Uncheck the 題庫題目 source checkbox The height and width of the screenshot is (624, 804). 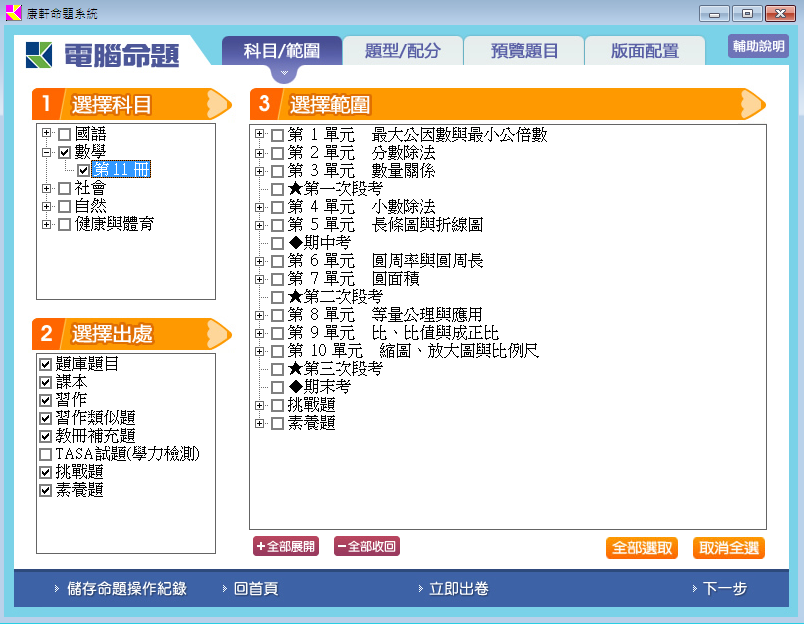tap(46, 364)
